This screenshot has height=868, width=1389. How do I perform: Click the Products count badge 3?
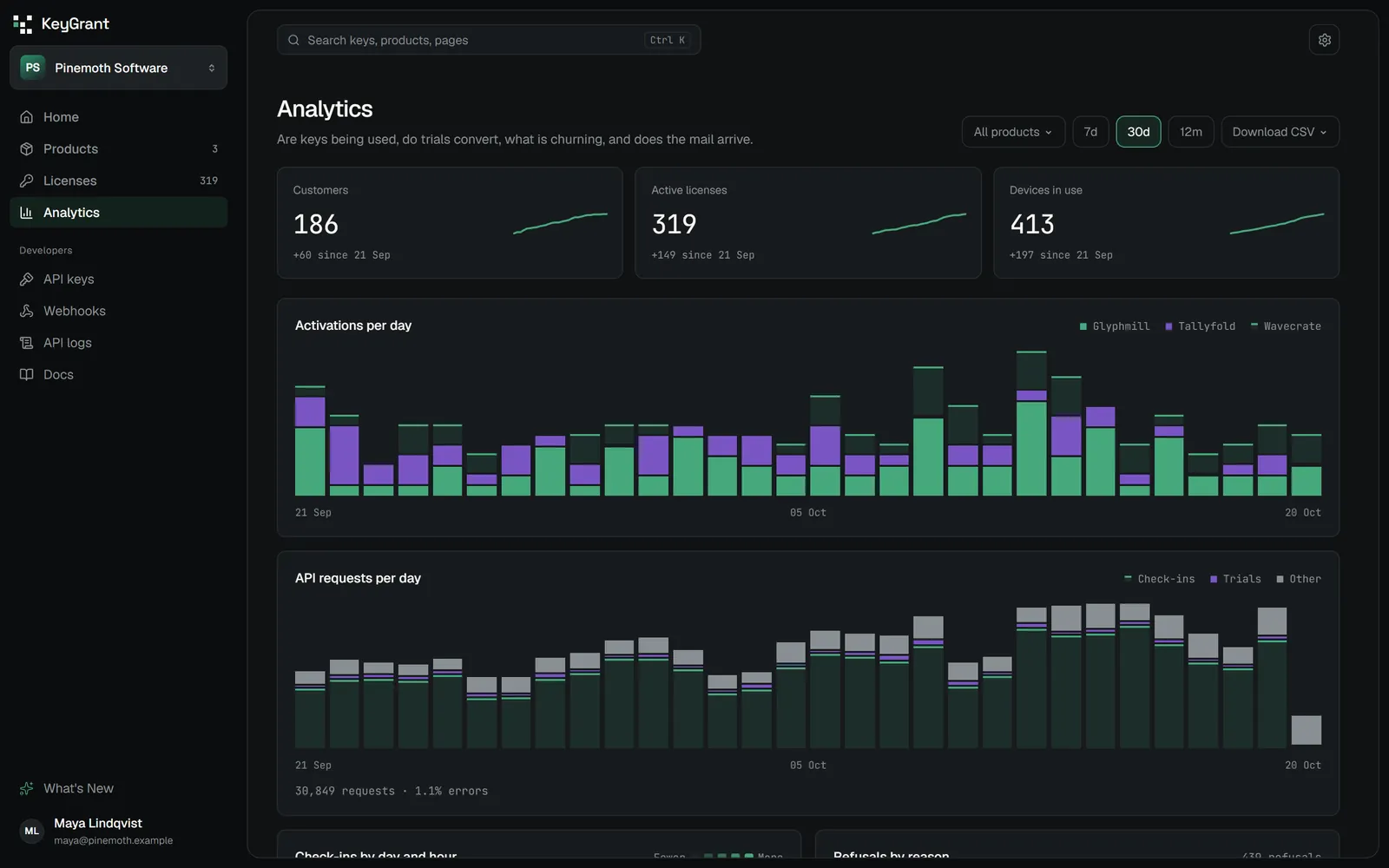click(214, 149)
